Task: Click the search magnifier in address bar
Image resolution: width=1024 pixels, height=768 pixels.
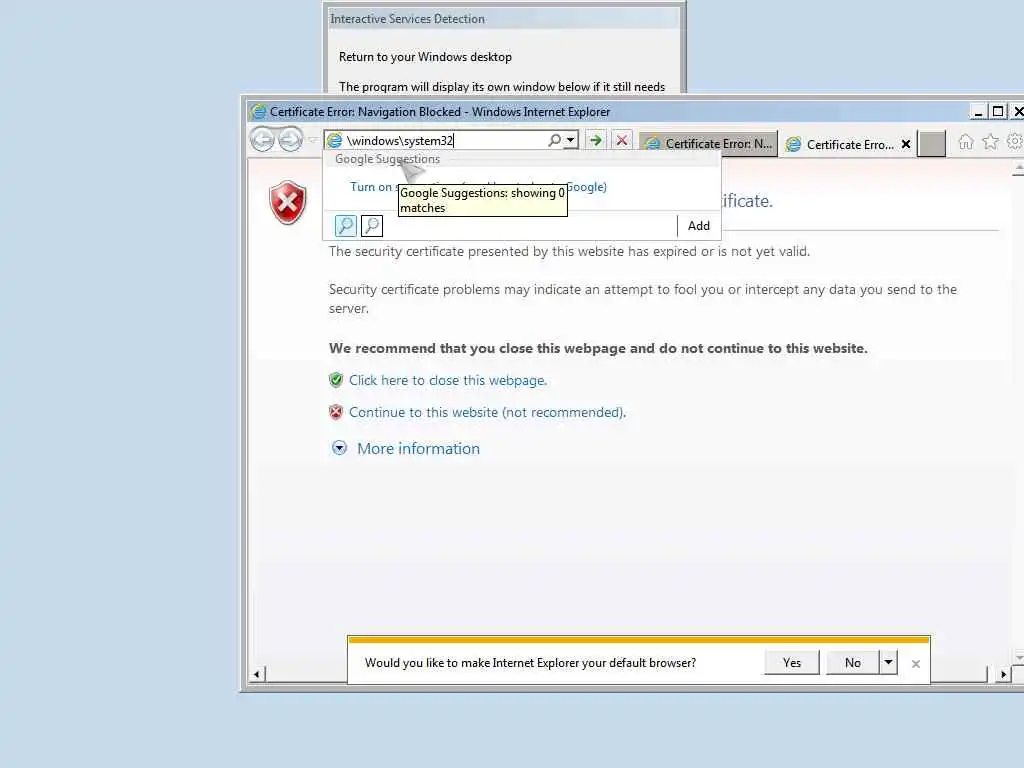Action: tap(554, 140)
